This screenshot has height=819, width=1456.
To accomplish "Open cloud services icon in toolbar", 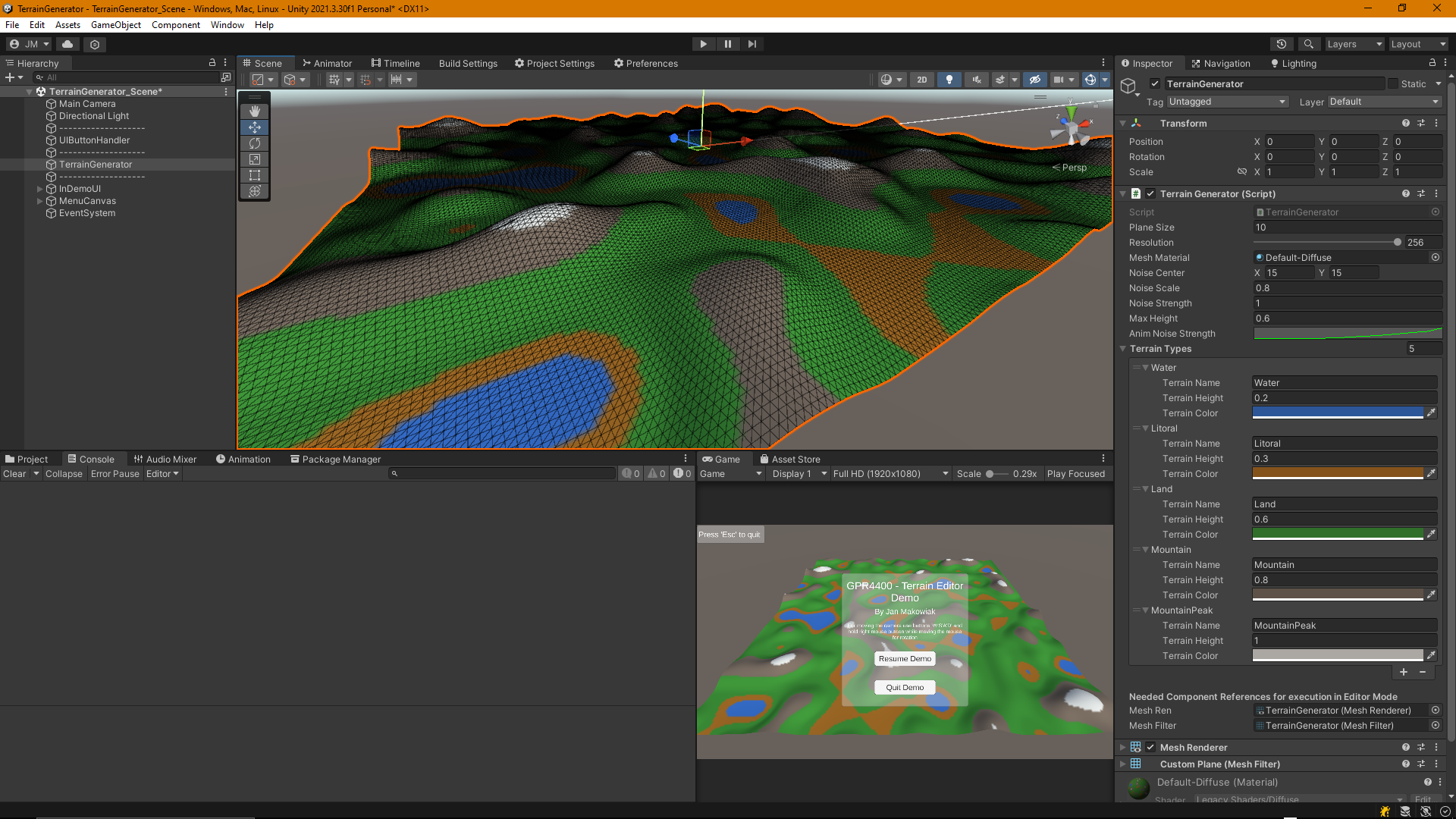I will tap(67, 44).
